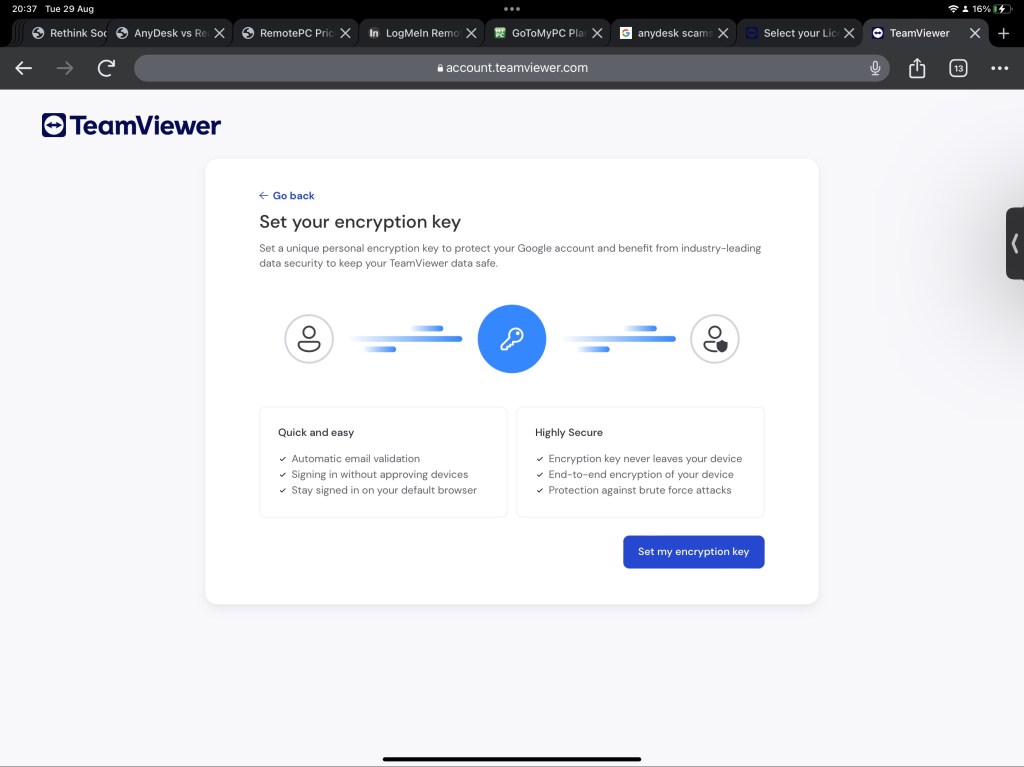Click the blue key icon circle
This screenshot has width=1024, height=767.
[512, 338]
